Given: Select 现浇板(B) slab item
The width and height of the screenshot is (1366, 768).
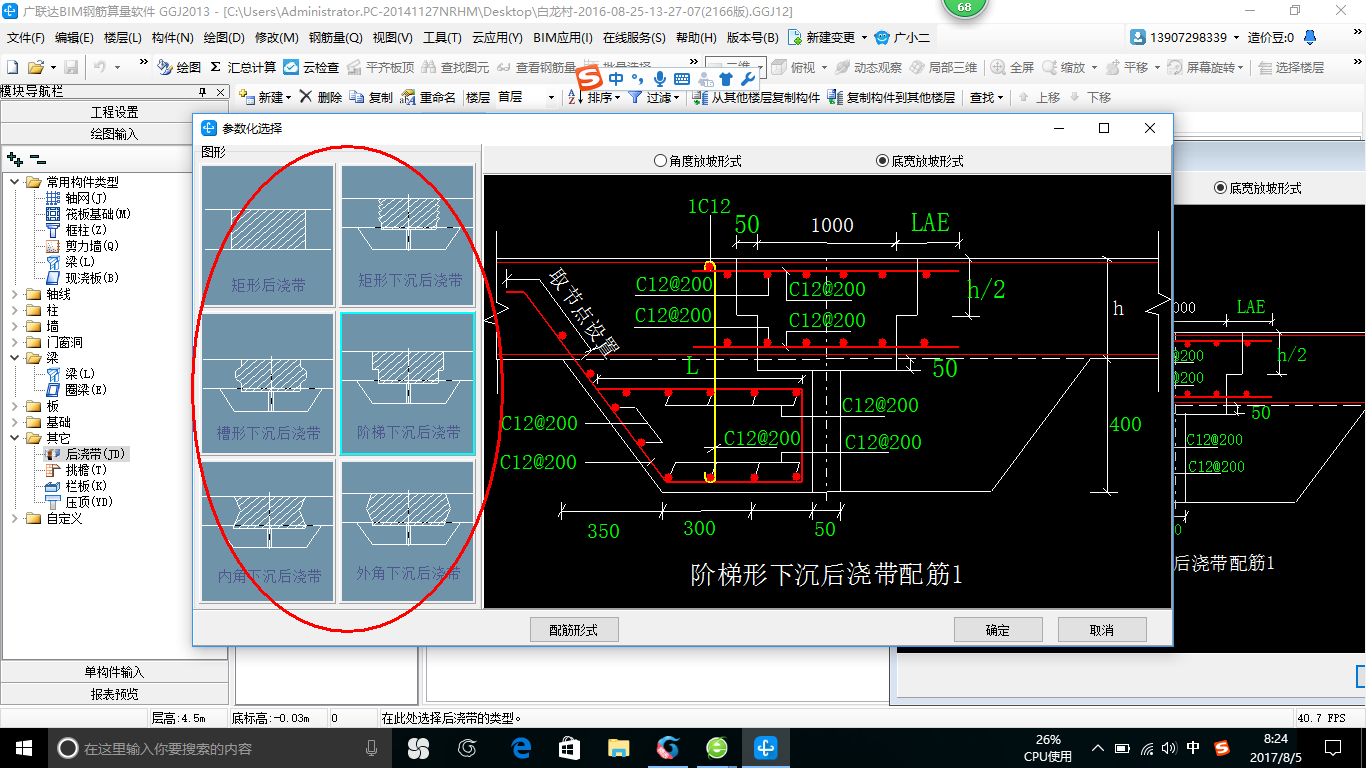Looking at the screenshot, I should [x=82, y=278].
